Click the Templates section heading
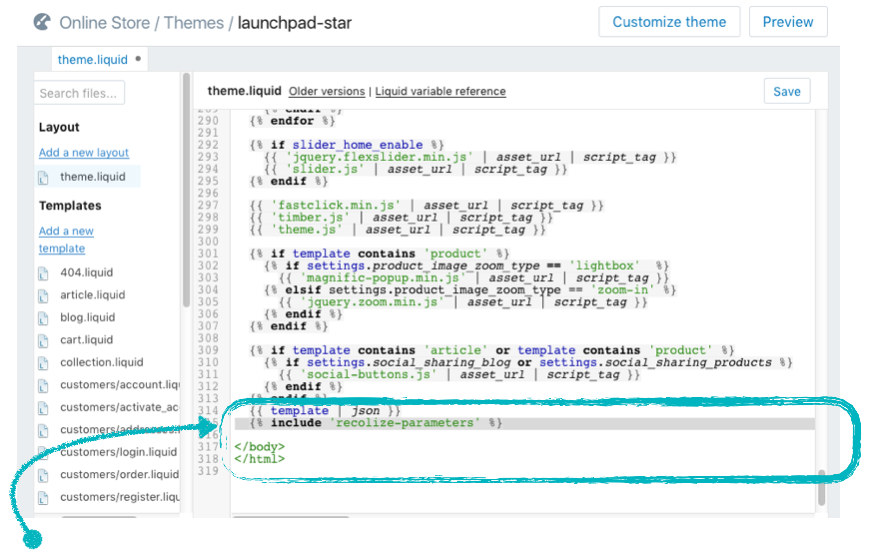This screenshot has width=870, height=554. coord(70,205)
